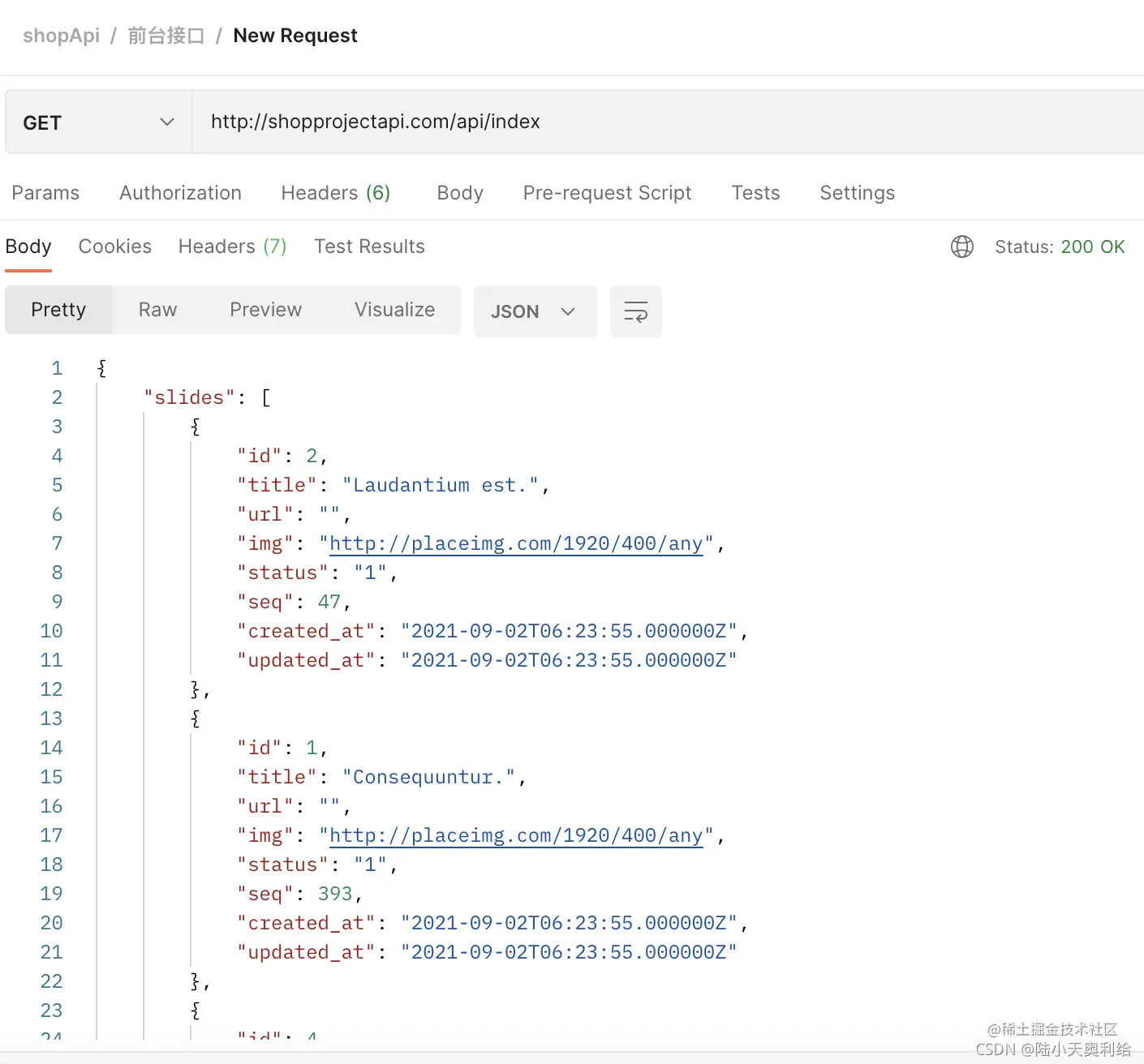Click the Status: 200 OK text

coord(1060,247)
